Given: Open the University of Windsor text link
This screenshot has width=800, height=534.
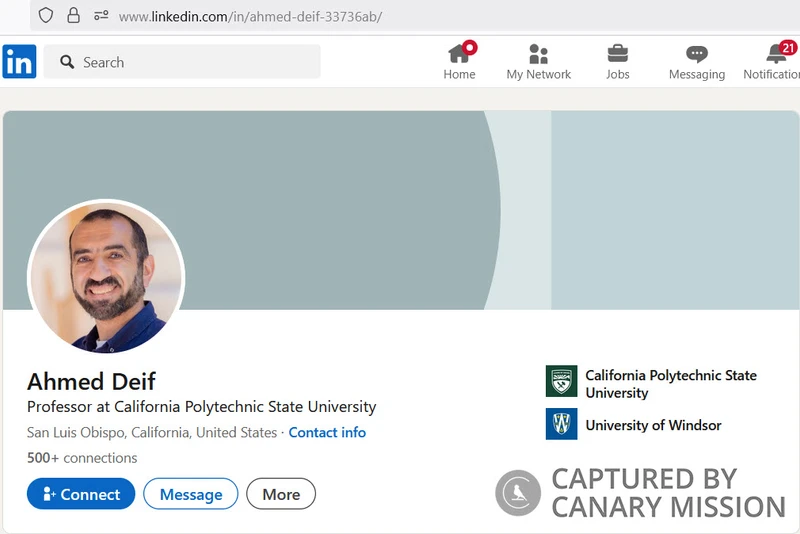Looking at the screenshot, I should 653,425.
